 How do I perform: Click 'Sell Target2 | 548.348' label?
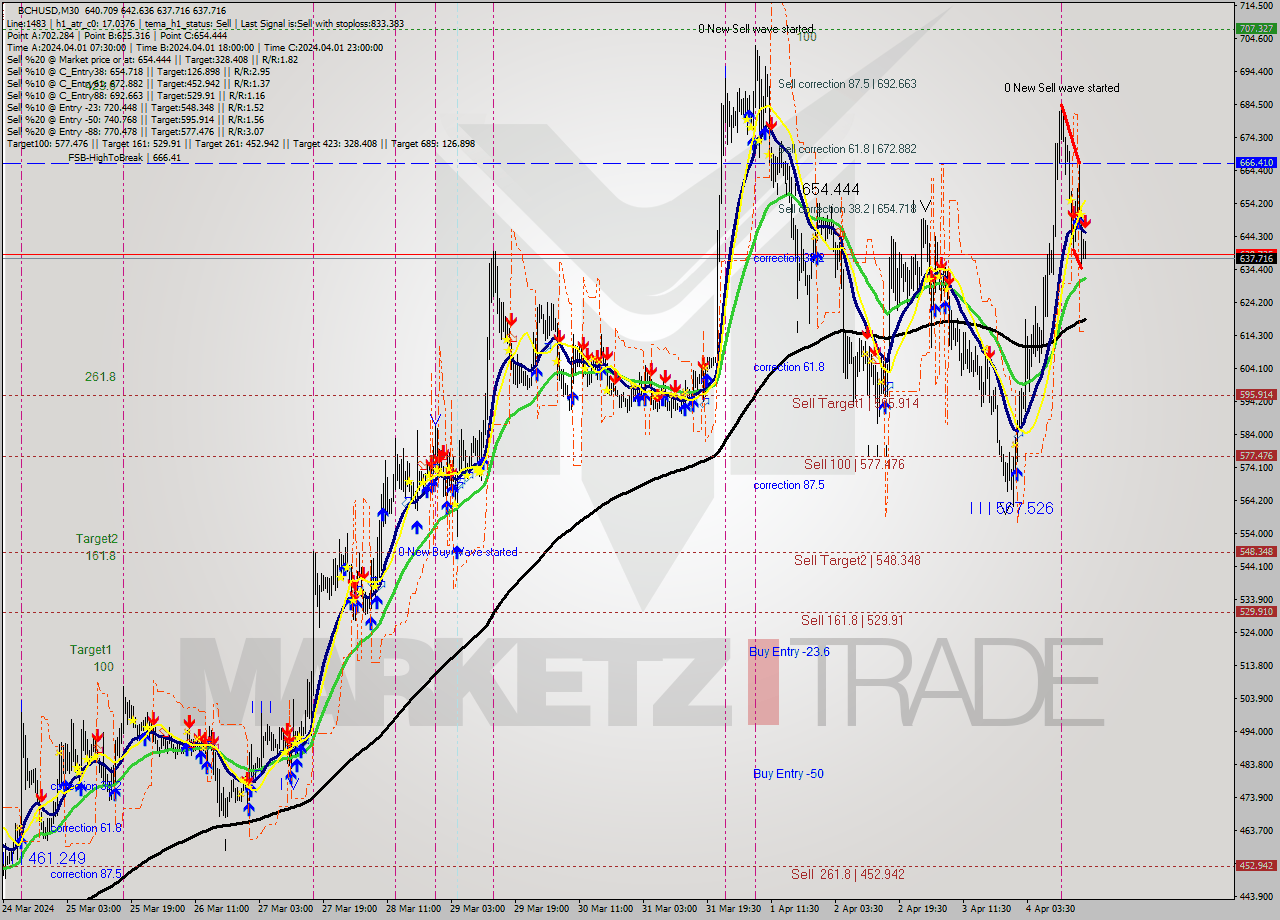tap(857, 560)
